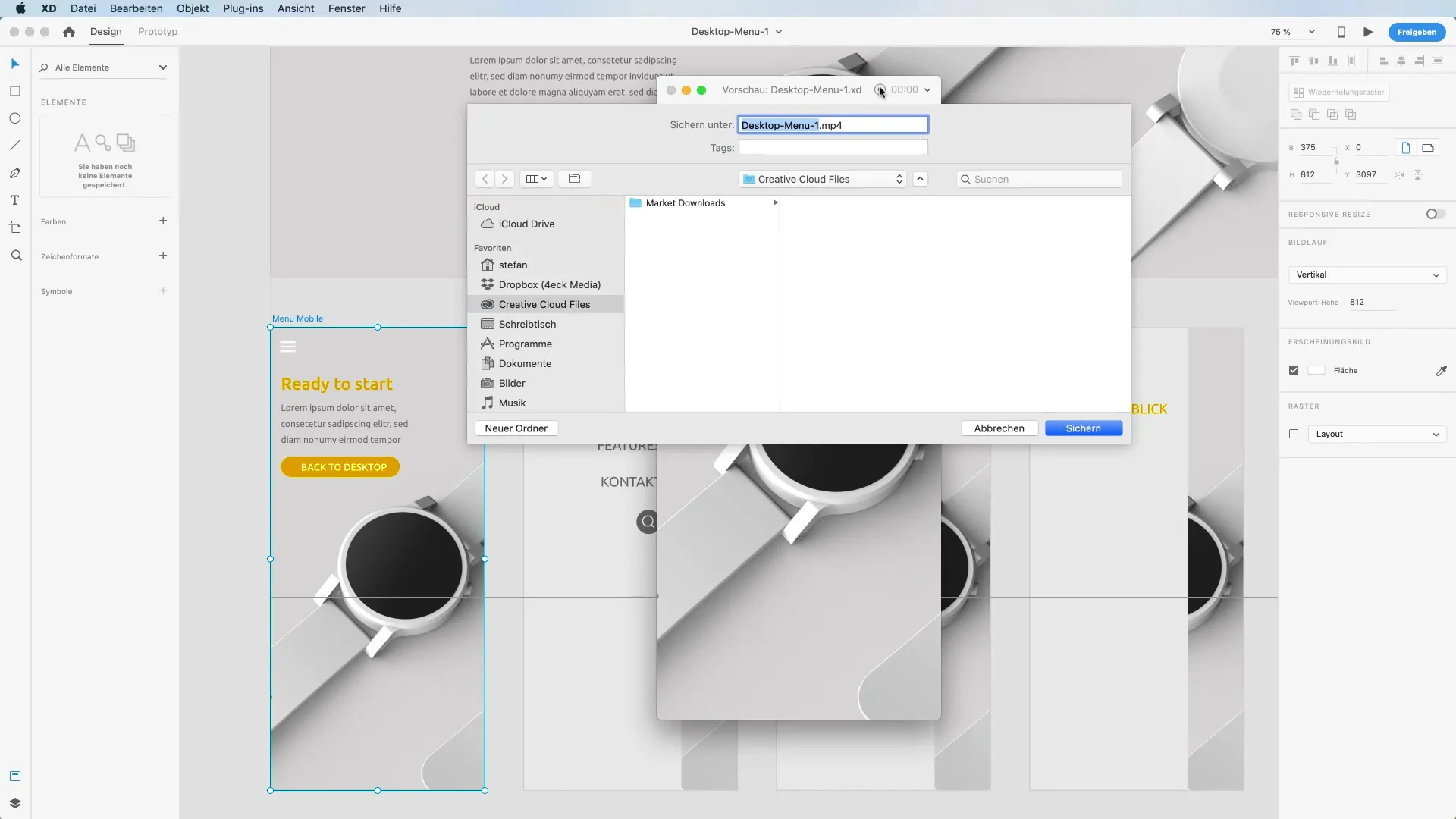Uncheck the Fläche fill checkbox

(x=1294, y=371)
